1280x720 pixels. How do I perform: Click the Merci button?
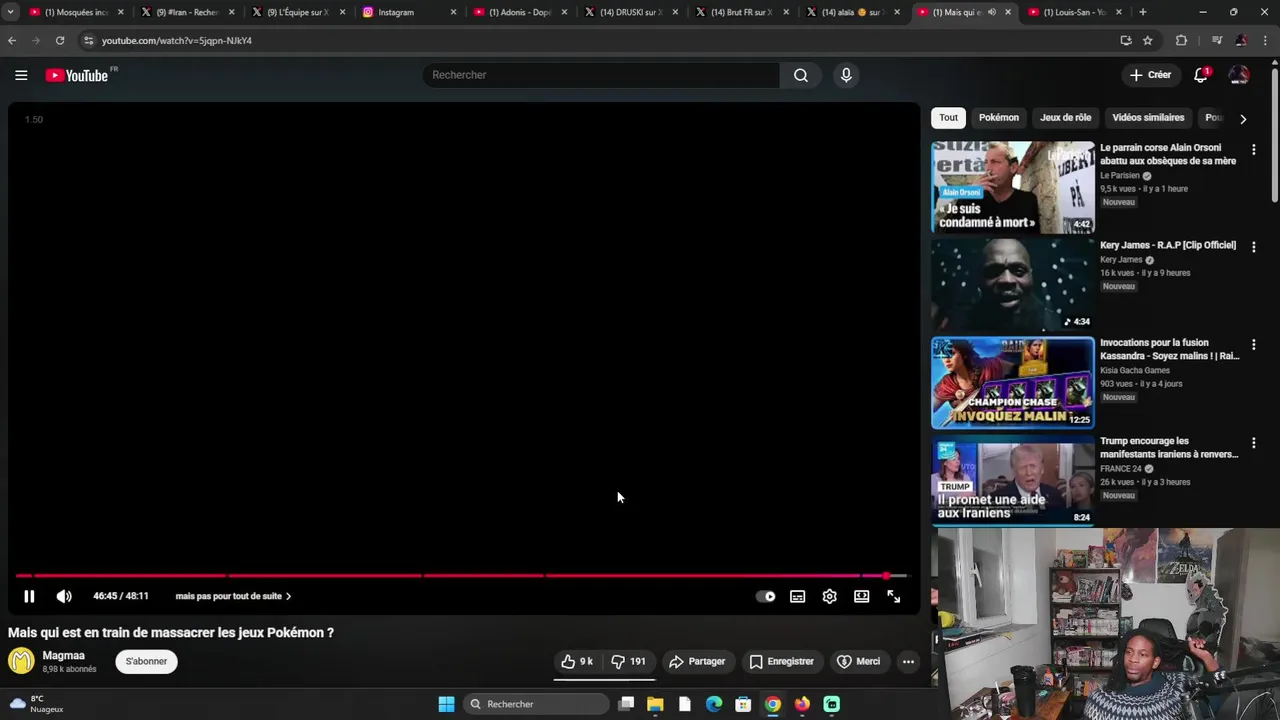point(858,661)
